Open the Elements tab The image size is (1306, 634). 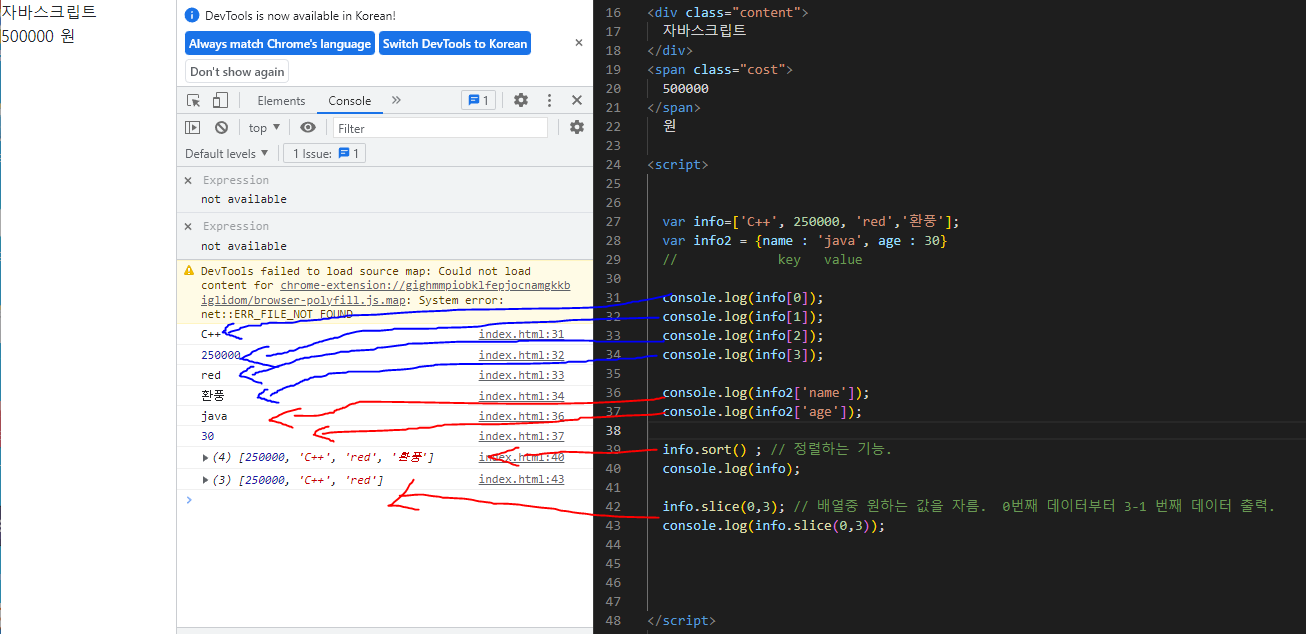click(281, 100)
